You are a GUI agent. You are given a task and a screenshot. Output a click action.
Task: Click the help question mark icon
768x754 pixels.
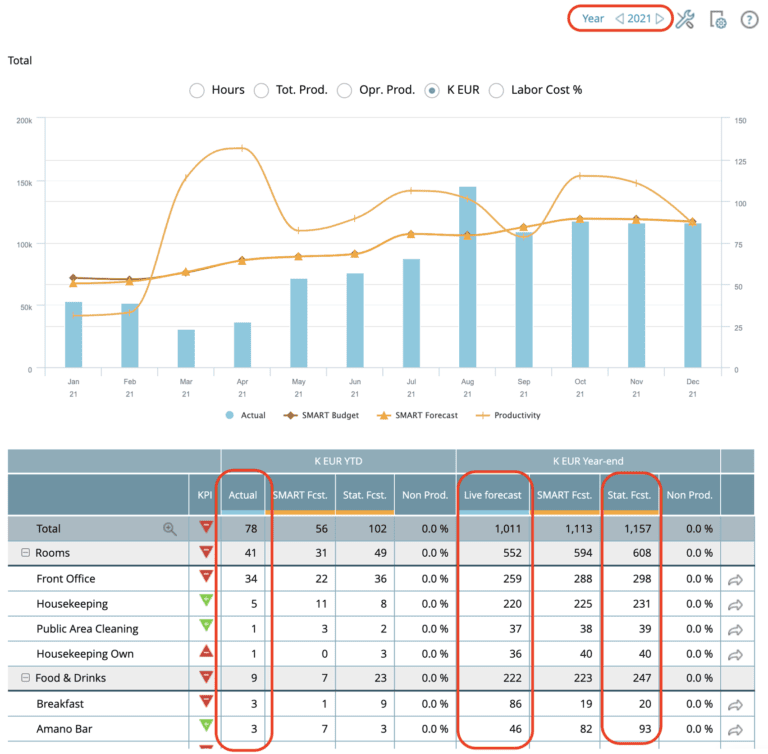click(749, 19)
